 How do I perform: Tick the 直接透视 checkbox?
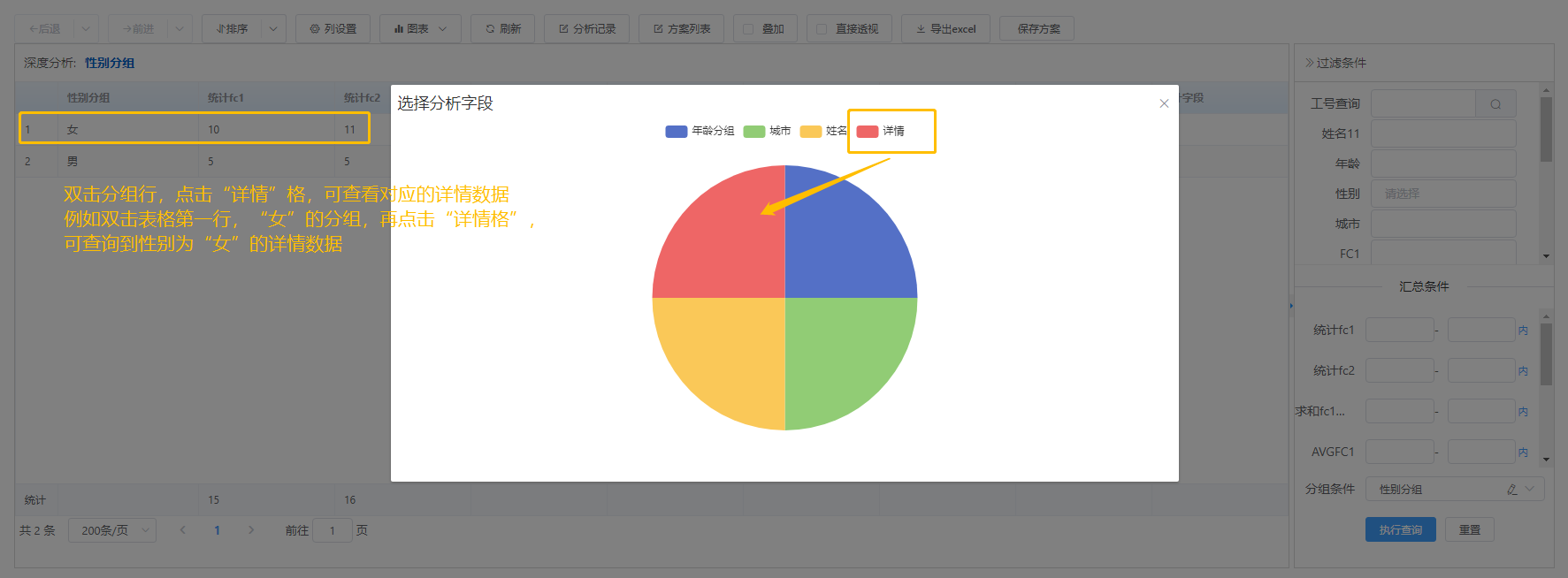tap(822, 29)
